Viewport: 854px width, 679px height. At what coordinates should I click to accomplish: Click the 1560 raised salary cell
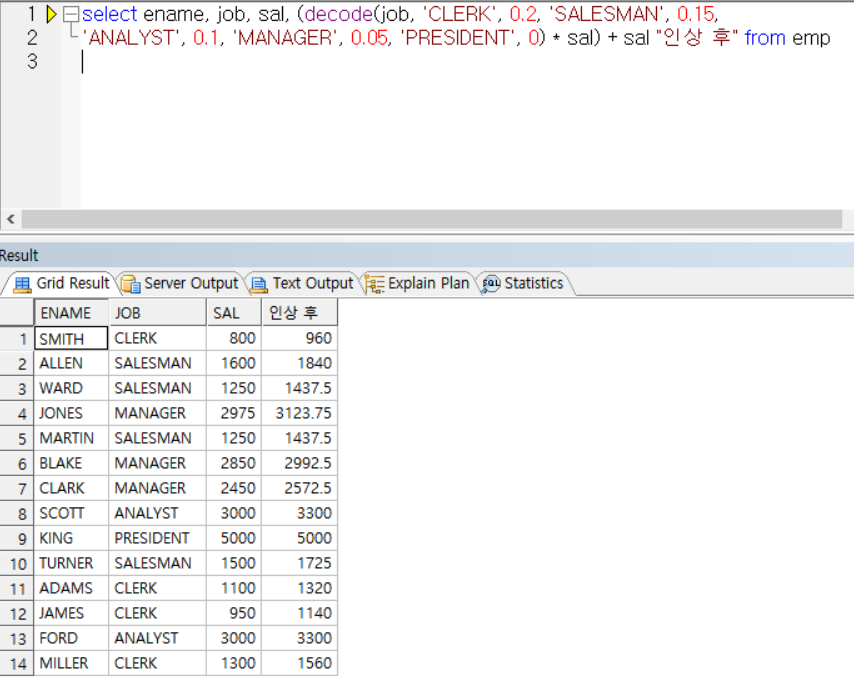click(300, 663)
